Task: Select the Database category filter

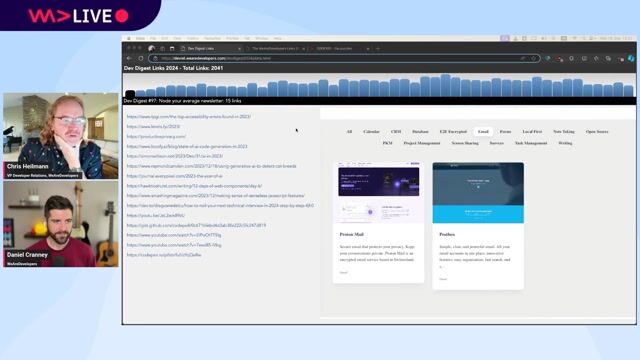Action: click(x=420, y=131)
